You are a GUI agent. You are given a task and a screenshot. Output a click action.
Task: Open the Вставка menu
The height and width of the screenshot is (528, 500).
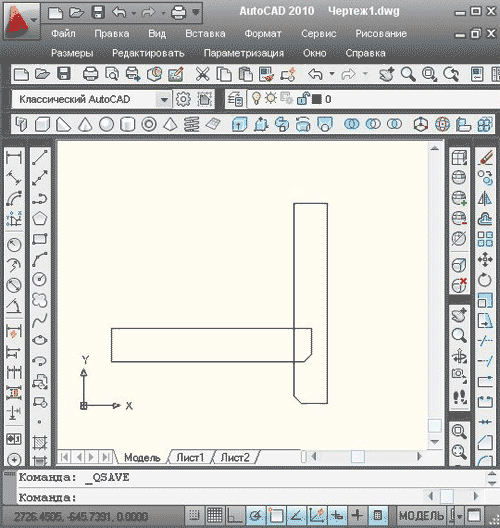pos(205,33)
